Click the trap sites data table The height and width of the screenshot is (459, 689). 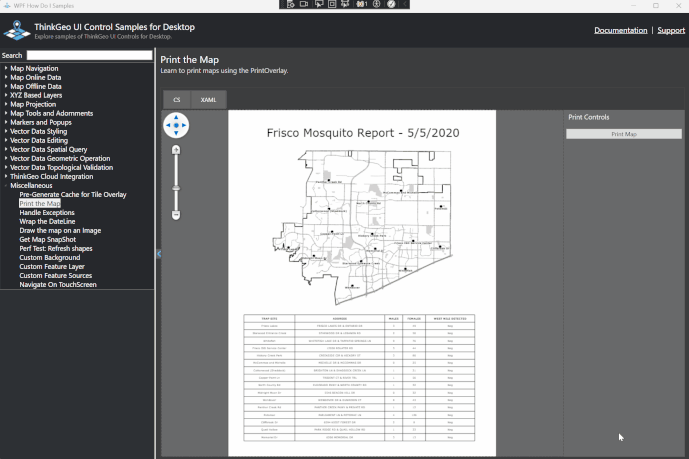[359, 378]
